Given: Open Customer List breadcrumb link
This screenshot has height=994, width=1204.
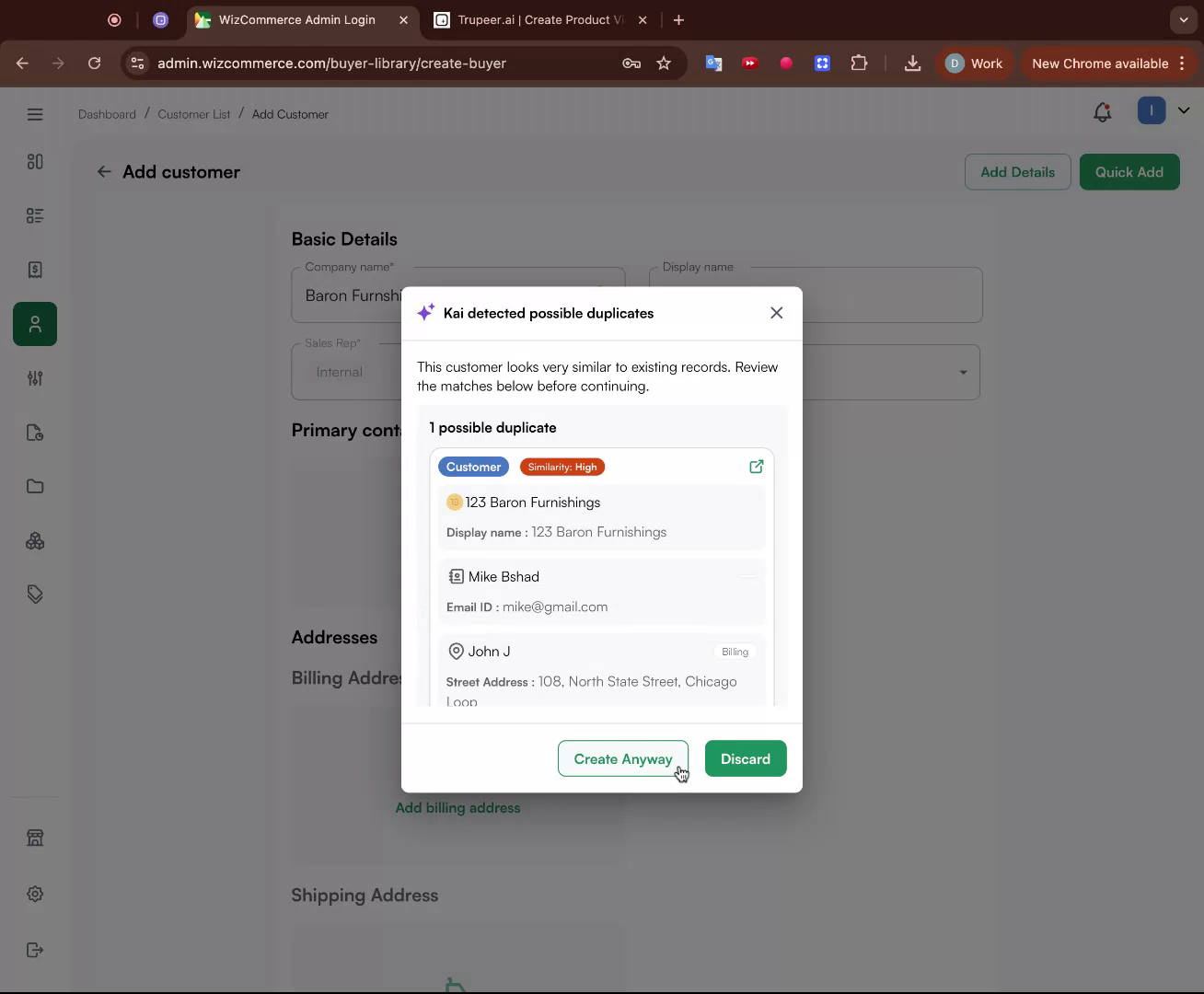Looking at the screenshot, I should pyautogui.click(x=194, y=114).
